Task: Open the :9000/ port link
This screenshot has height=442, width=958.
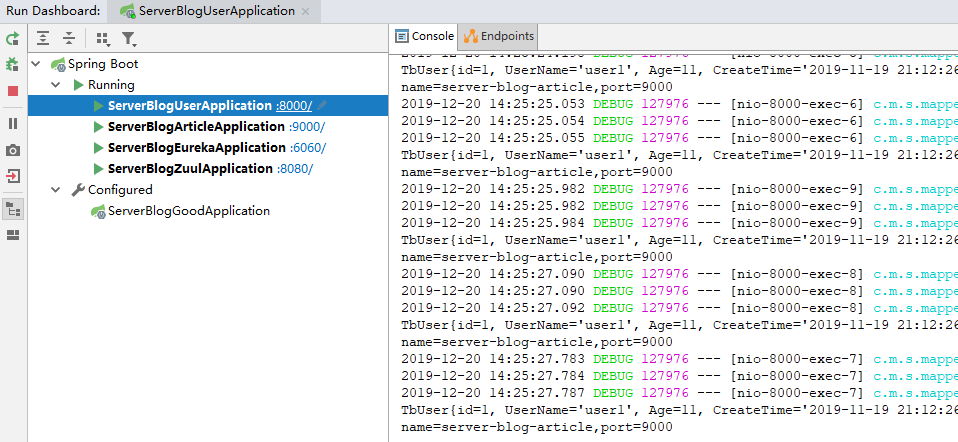Action: (307, 127)
